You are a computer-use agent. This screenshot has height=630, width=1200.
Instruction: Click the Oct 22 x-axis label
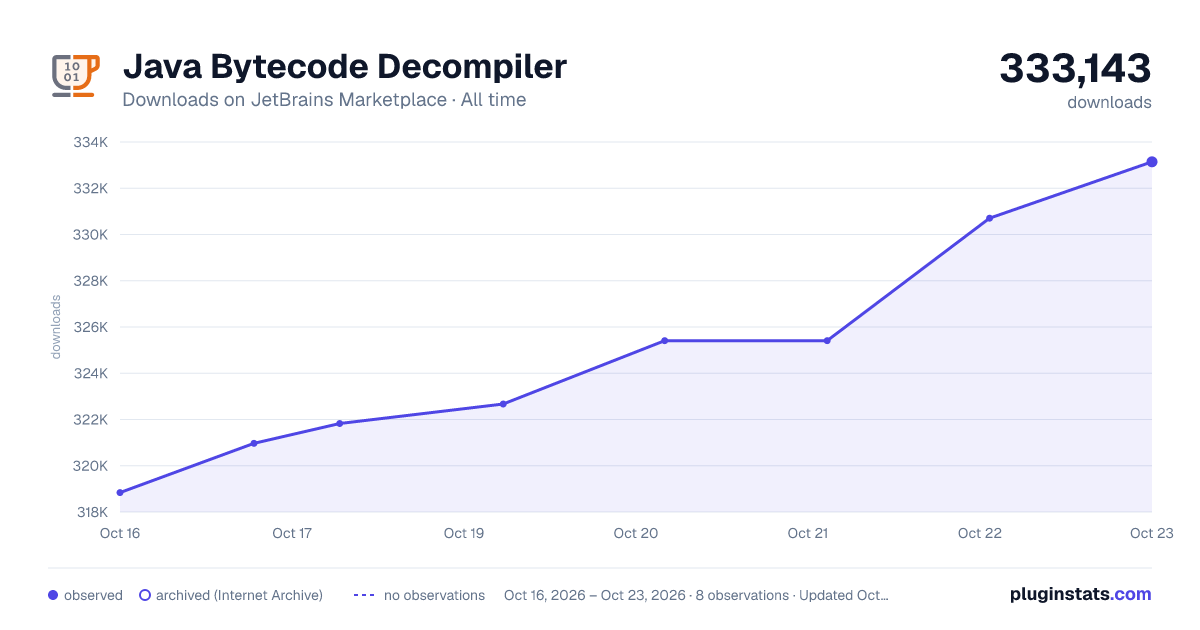pyautogui.click(x=980, y=533)
